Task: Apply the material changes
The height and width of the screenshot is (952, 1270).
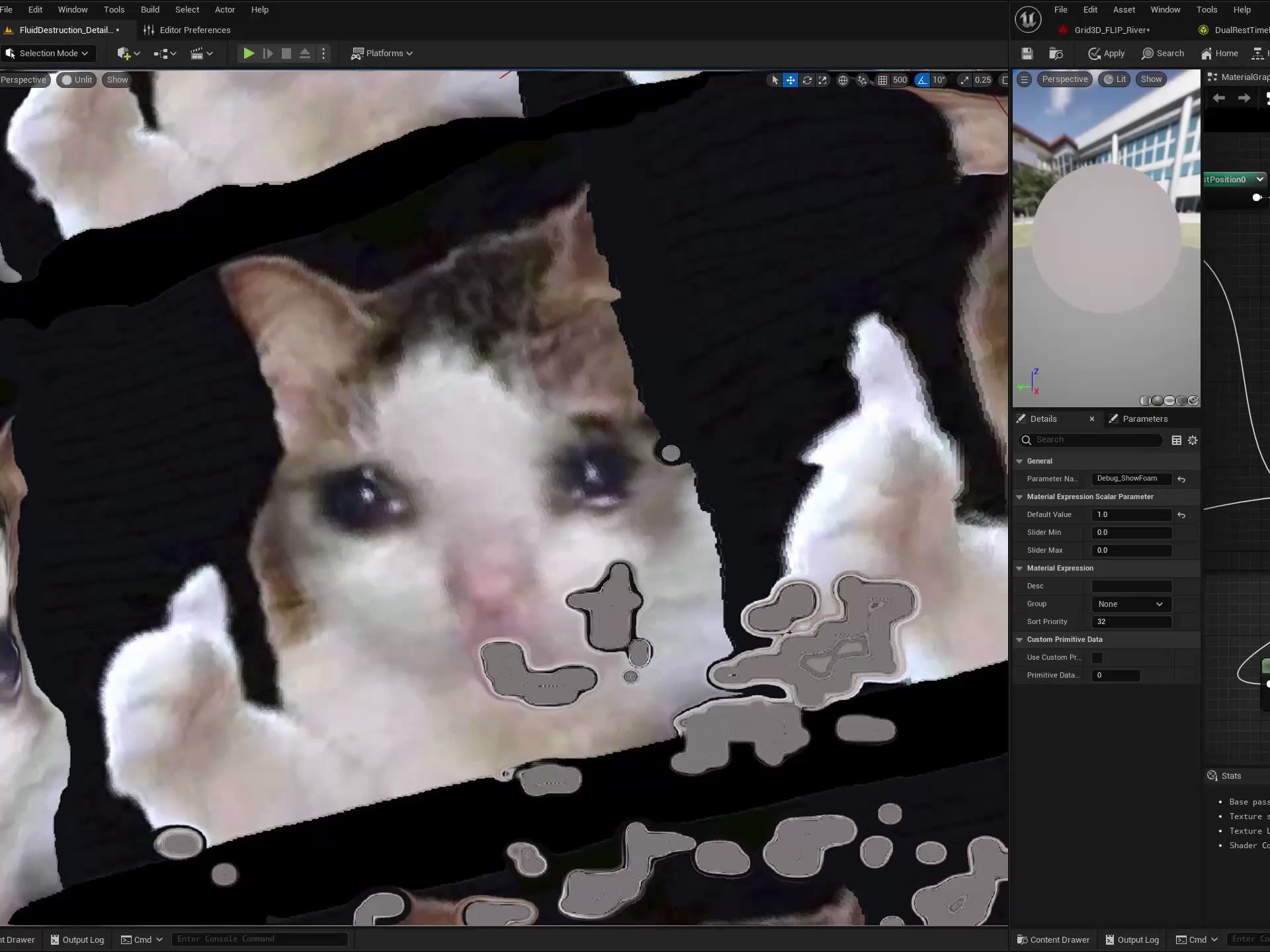Action: coord(1105,54)
